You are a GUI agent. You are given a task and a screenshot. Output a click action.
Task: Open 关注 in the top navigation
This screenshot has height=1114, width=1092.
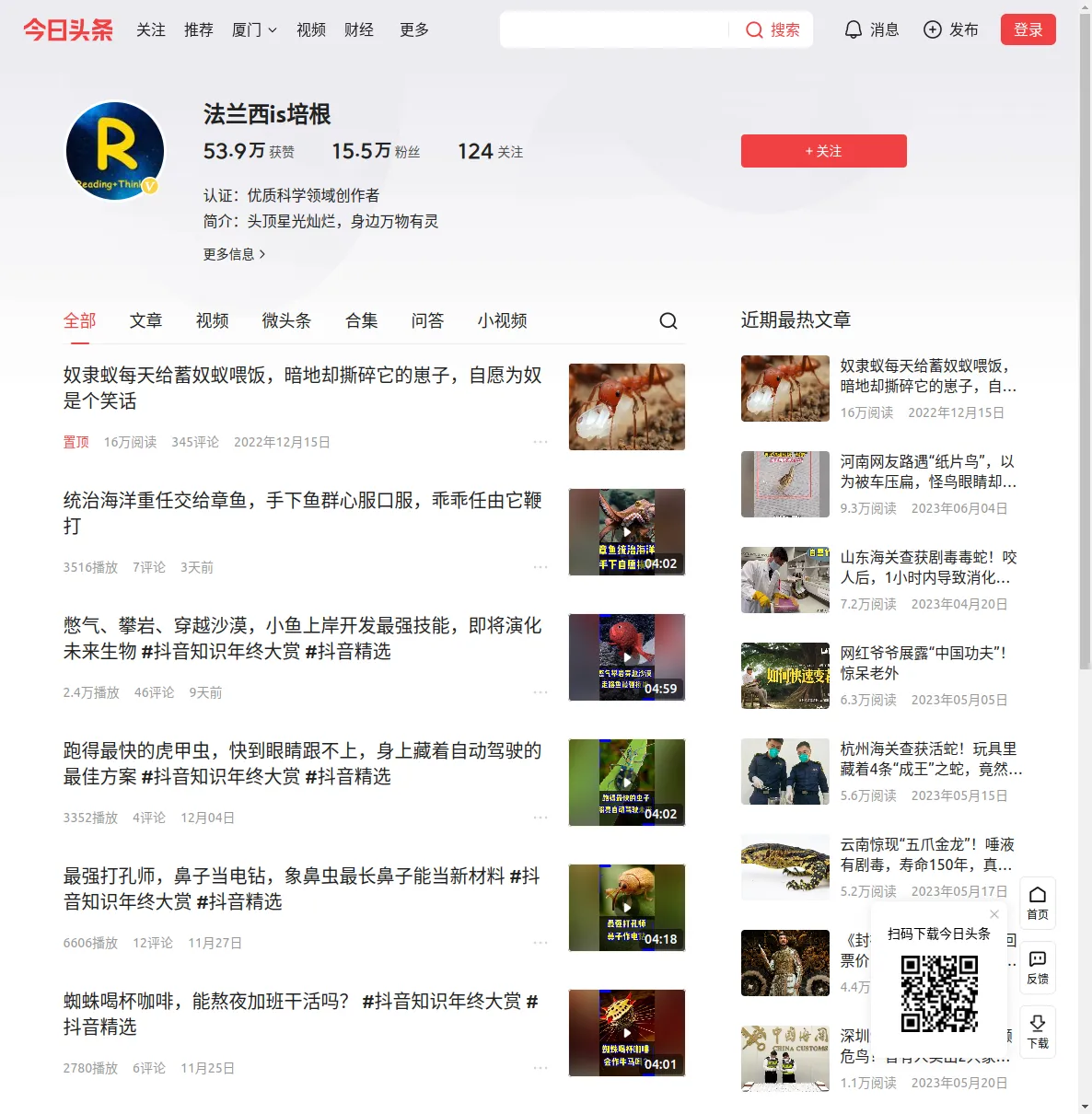151,30
